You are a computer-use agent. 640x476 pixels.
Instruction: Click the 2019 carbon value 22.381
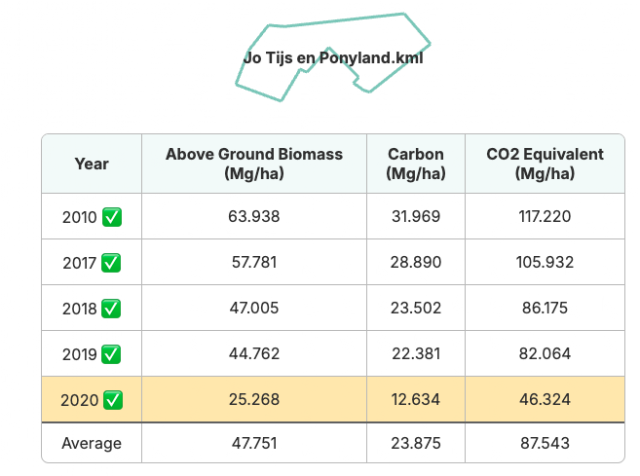tap(416, 354)
